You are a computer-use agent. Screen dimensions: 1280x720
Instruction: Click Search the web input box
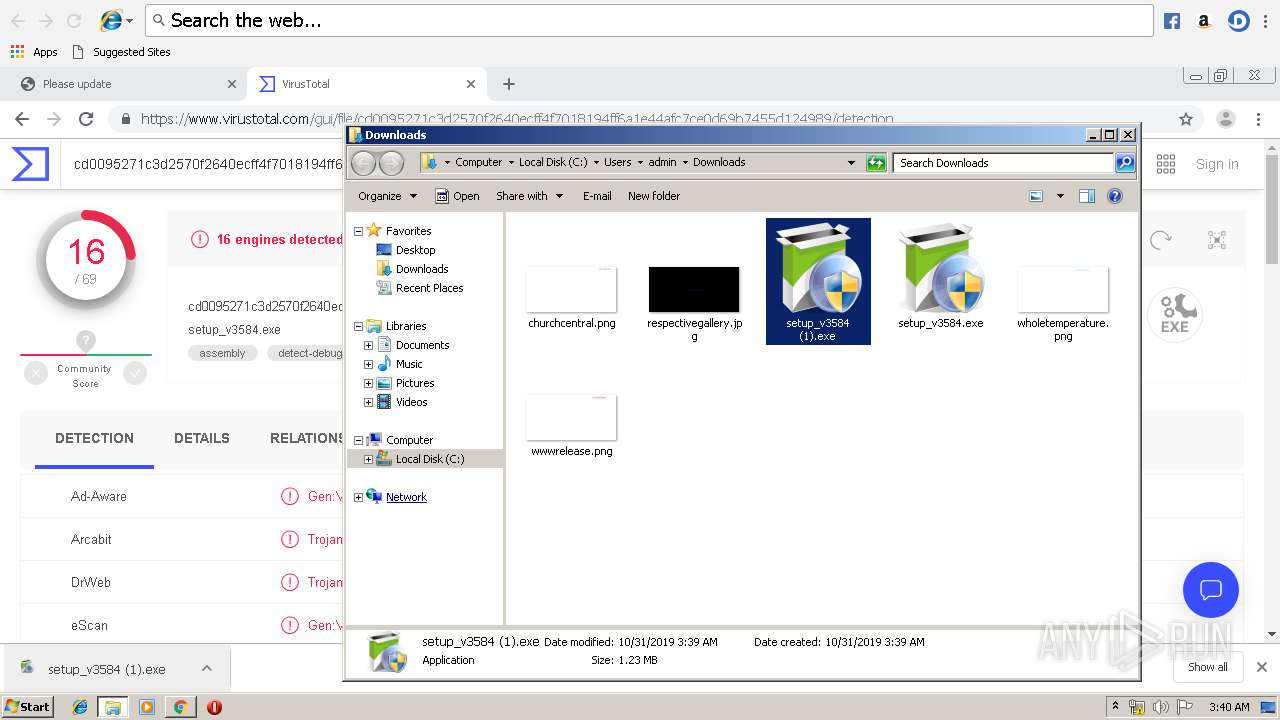click(x=649, y=20)
